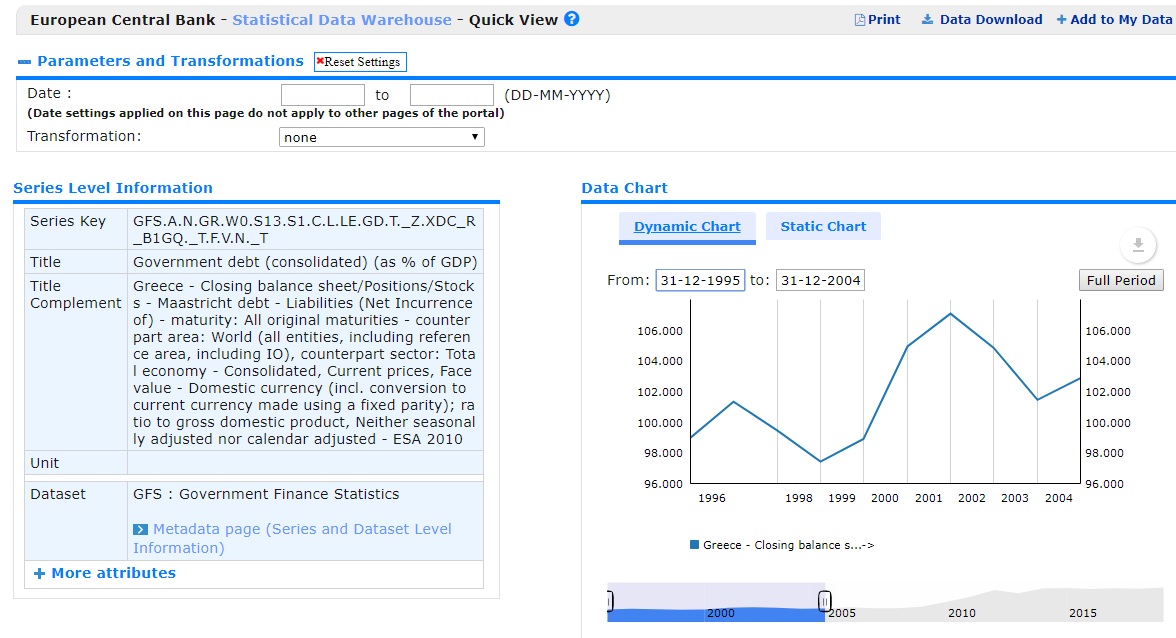Viewport: 1176px width, 638px height.
Task: Click the 2001 x-axis label
Action: tap(928, 498)
